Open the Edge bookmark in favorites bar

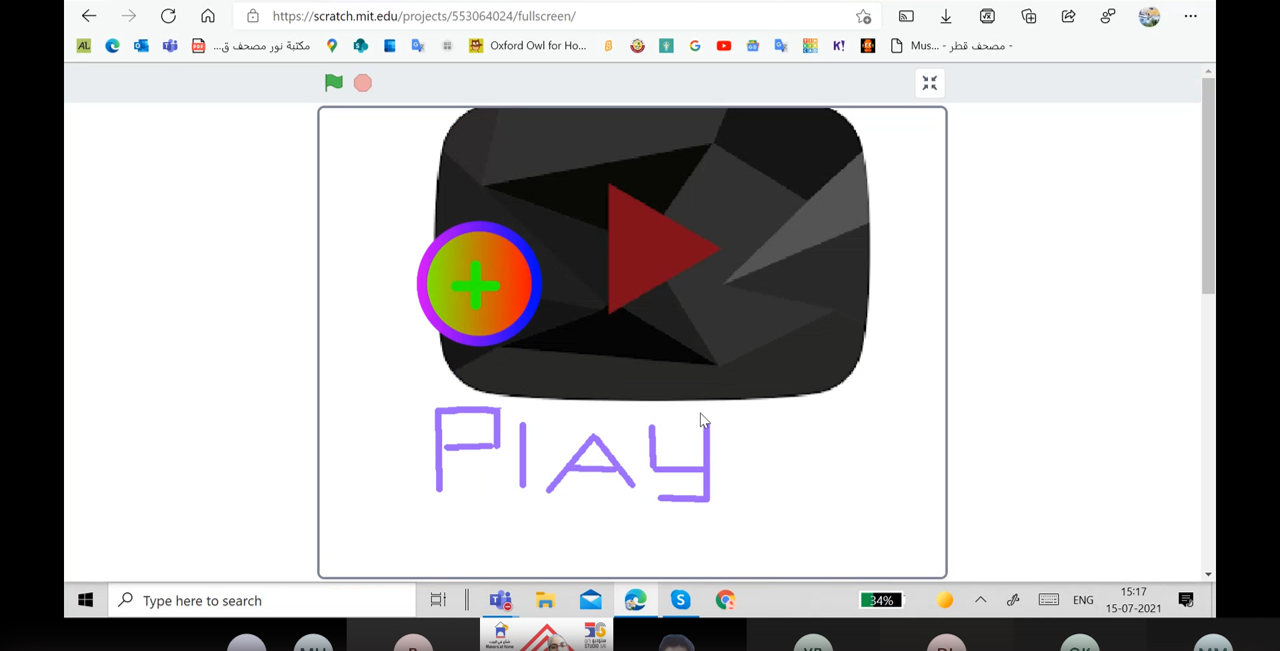point(113,46)
